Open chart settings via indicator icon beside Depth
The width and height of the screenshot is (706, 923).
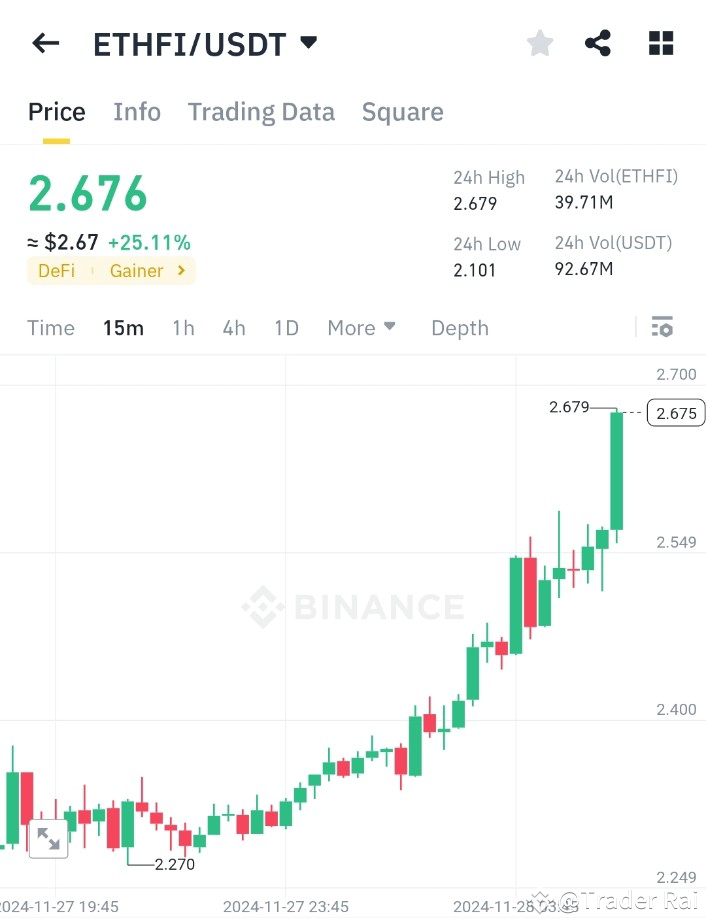(661, 327)
